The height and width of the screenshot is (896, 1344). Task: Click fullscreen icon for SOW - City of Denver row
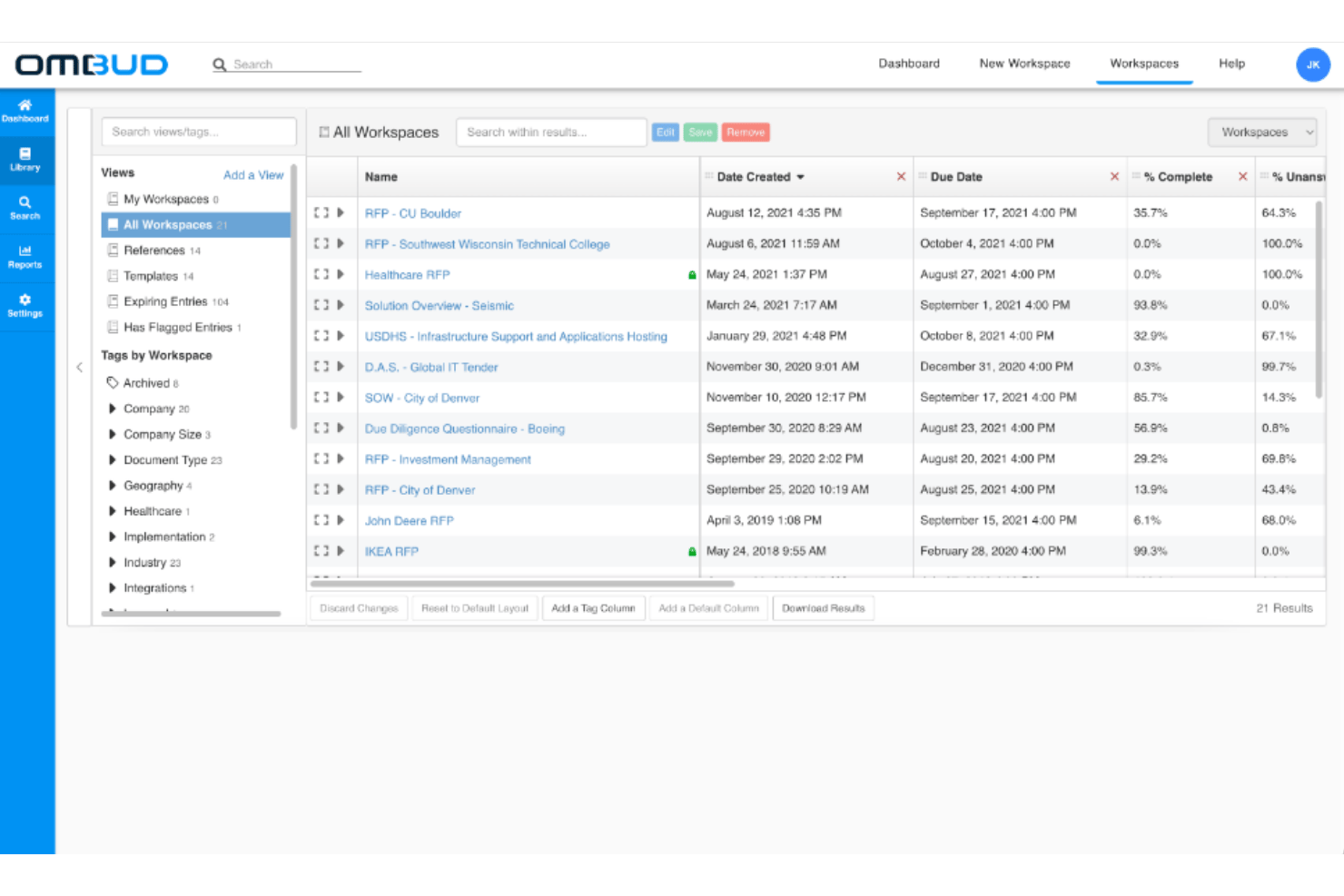coord(321,397)
